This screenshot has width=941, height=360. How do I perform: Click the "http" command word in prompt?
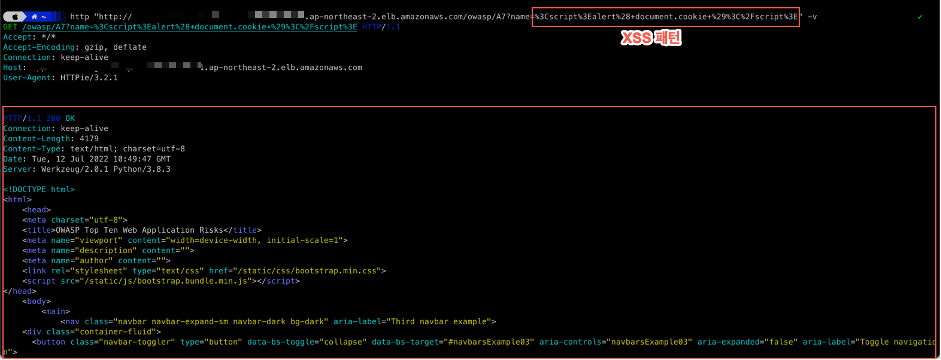point(79,17)
